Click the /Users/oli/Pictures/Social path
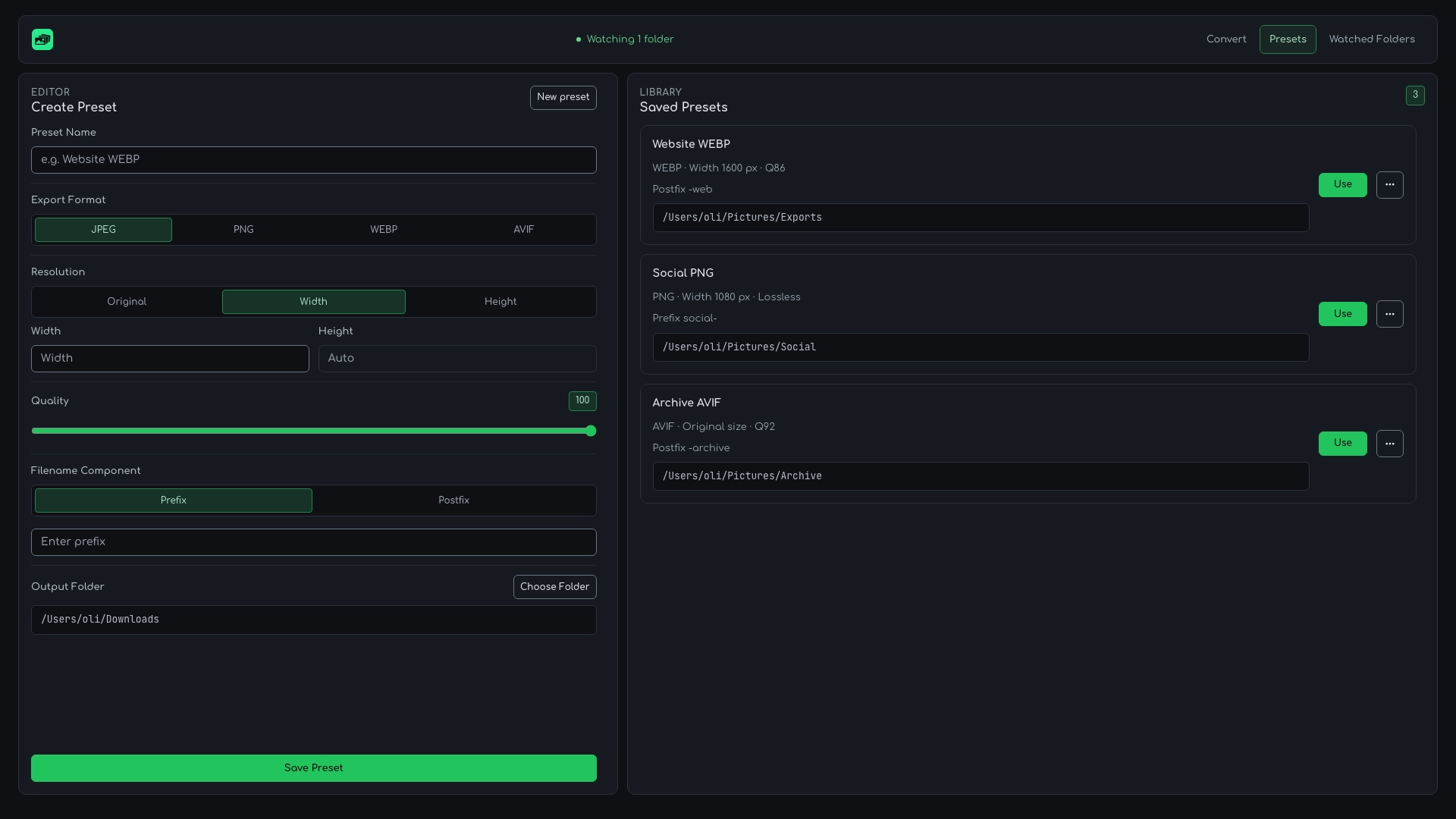The width and height of the screenshot is (1456, 819). tap(981, 347)
